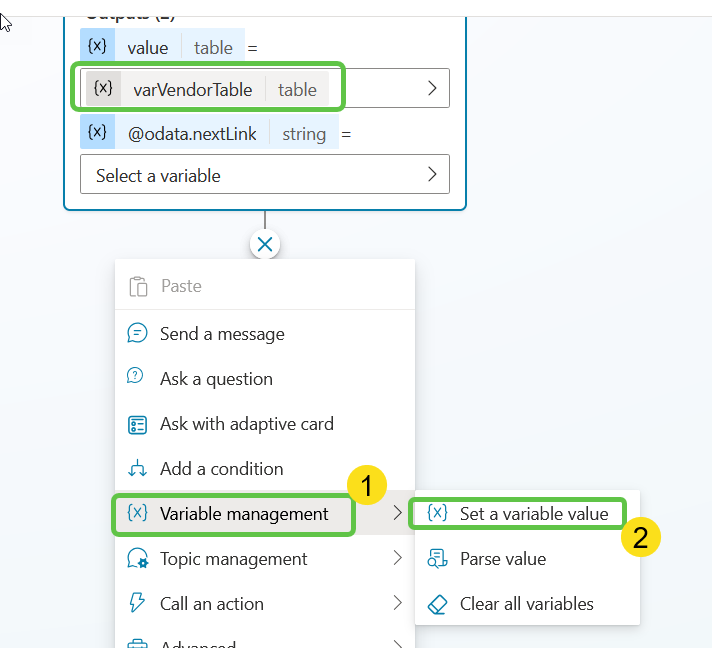712x648 pixels.
Task: Click the Paste menu option
Action: point(181,286)
